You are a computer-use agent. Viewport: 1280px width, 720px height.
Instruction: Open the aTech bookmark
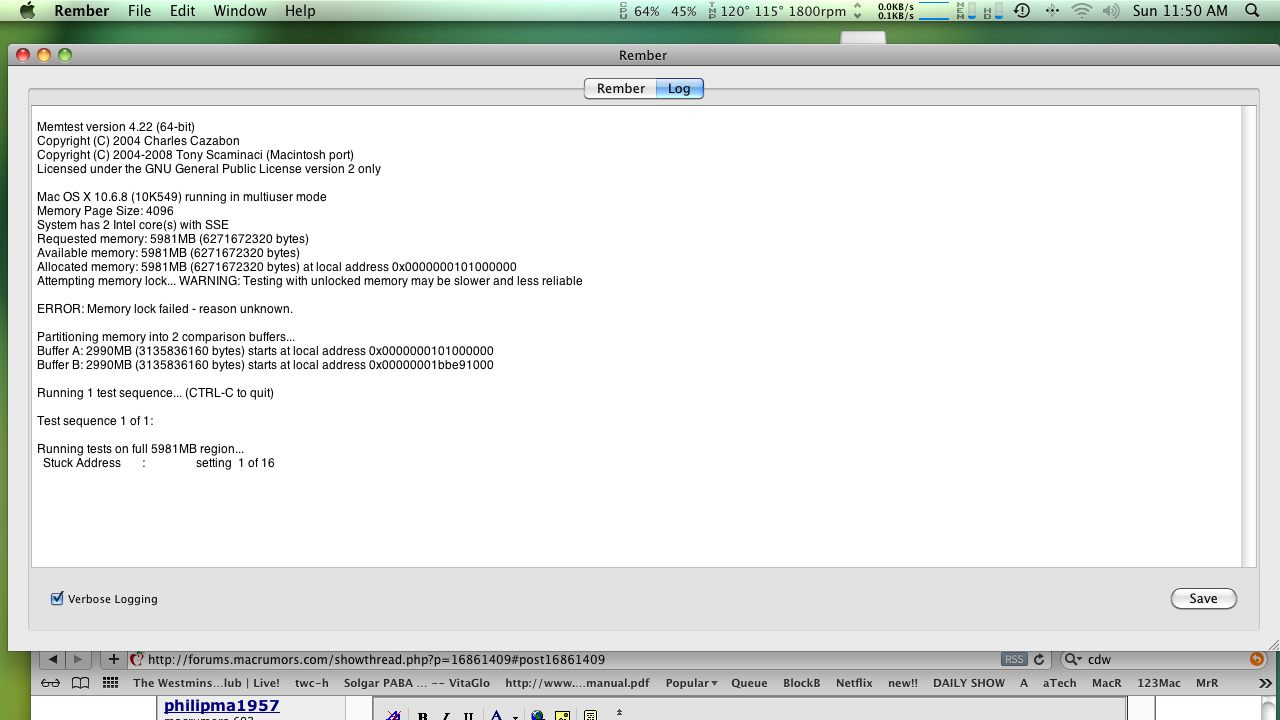[x=1060, y=683]
